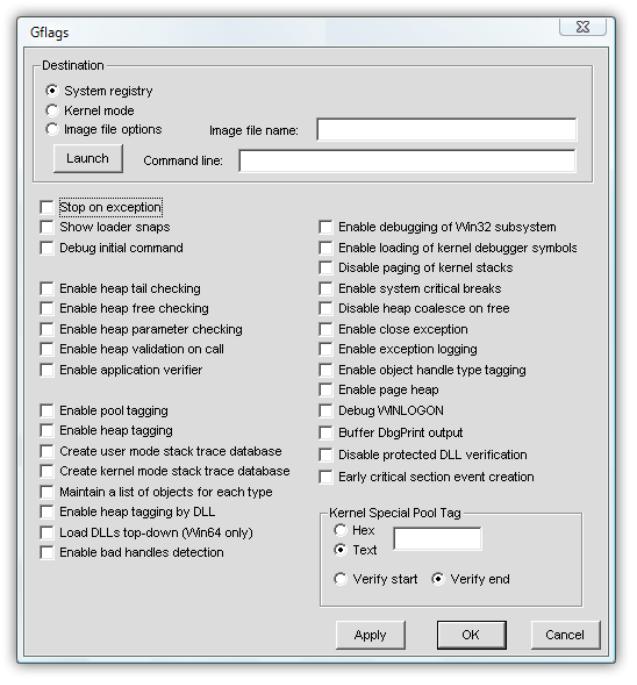Viewport: 637px width, 685px height.
Task: Click the Launch button
Action: (88, 159)
